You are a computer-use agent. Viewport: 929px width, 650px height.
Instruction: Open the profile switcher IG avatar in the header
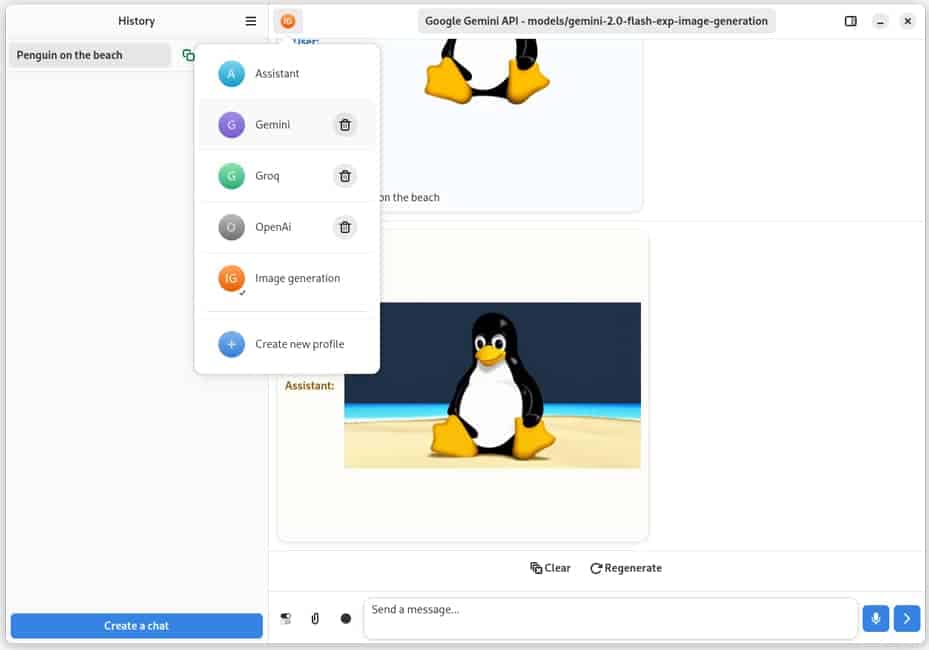288,21
